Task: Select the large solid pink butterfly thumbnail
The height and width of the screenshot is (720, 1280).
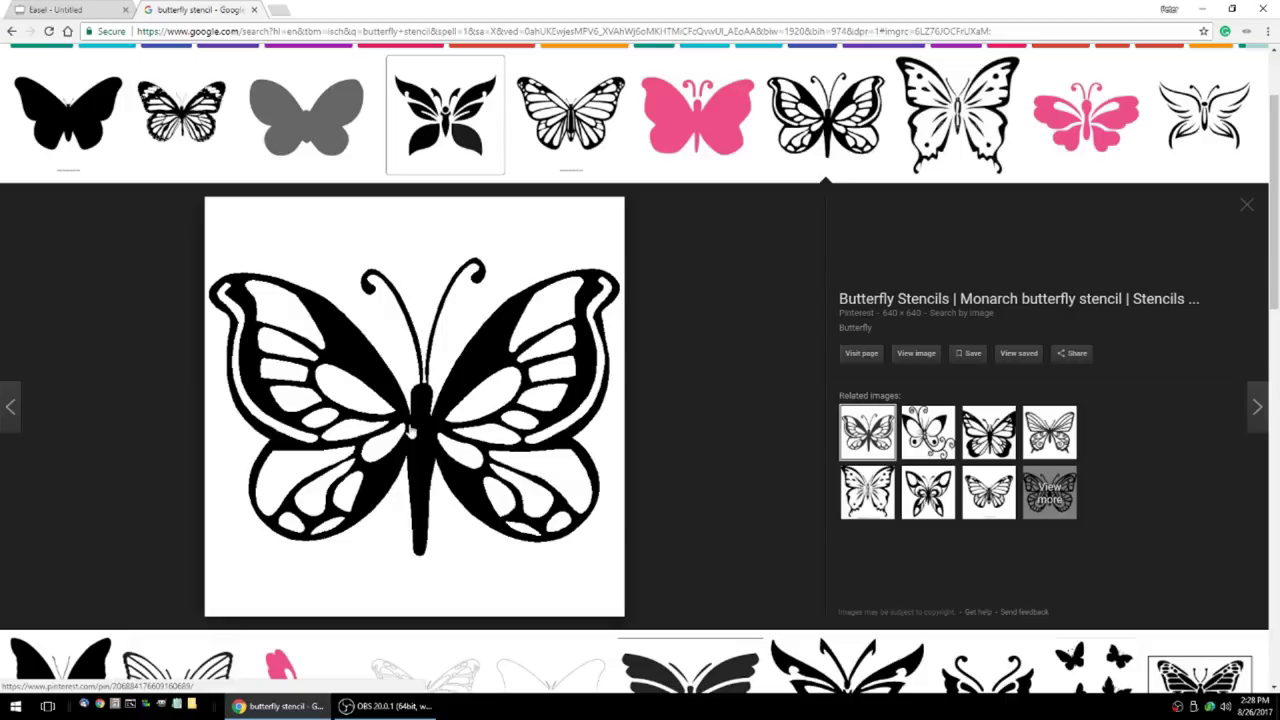Action: coord(697,116)
